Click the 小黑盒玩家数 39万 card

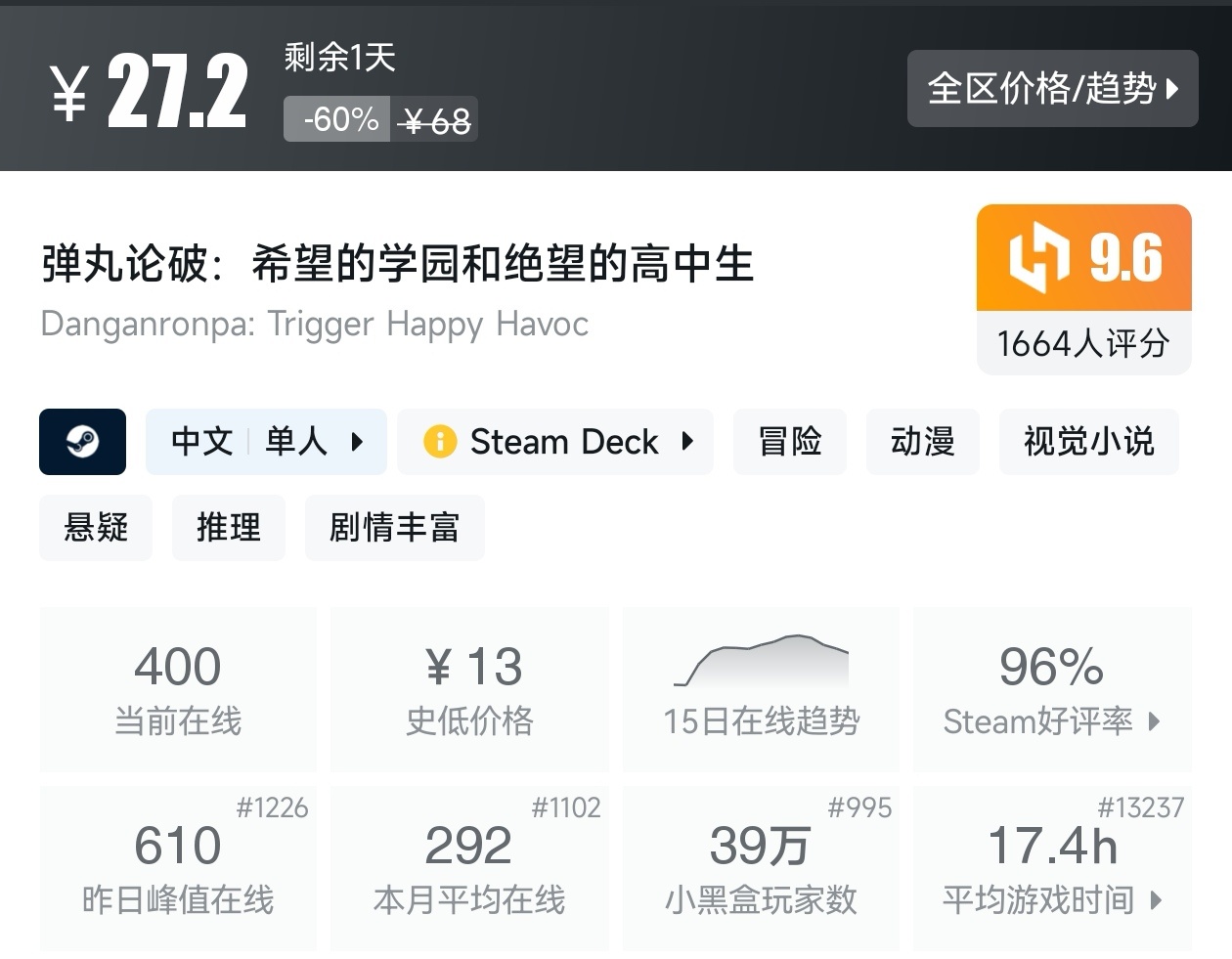761,868
